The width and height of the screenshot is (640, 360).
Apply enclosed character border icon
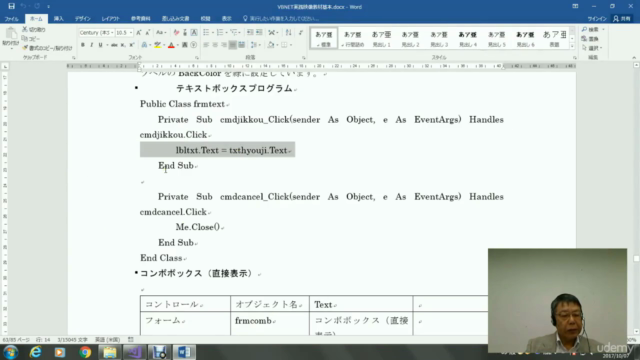[x=194, y=33]
